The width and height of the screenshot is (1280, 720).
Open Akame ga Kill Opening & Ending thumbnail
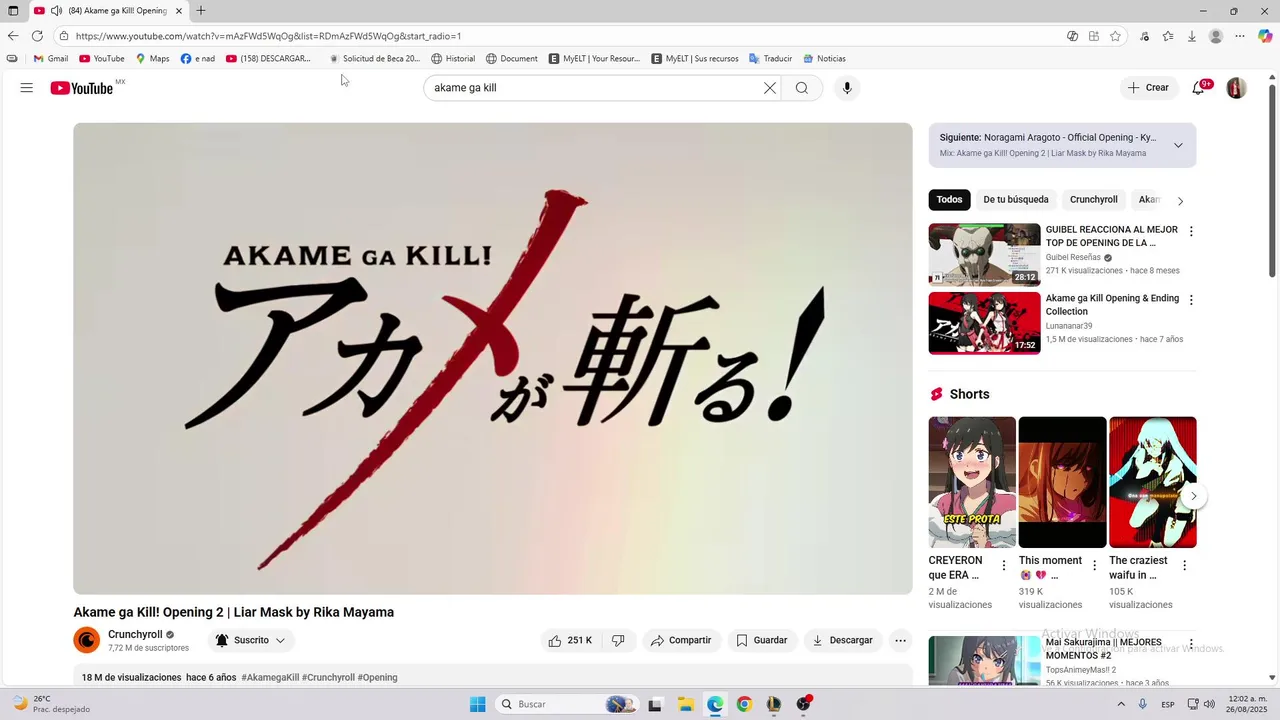pos(984,323)
